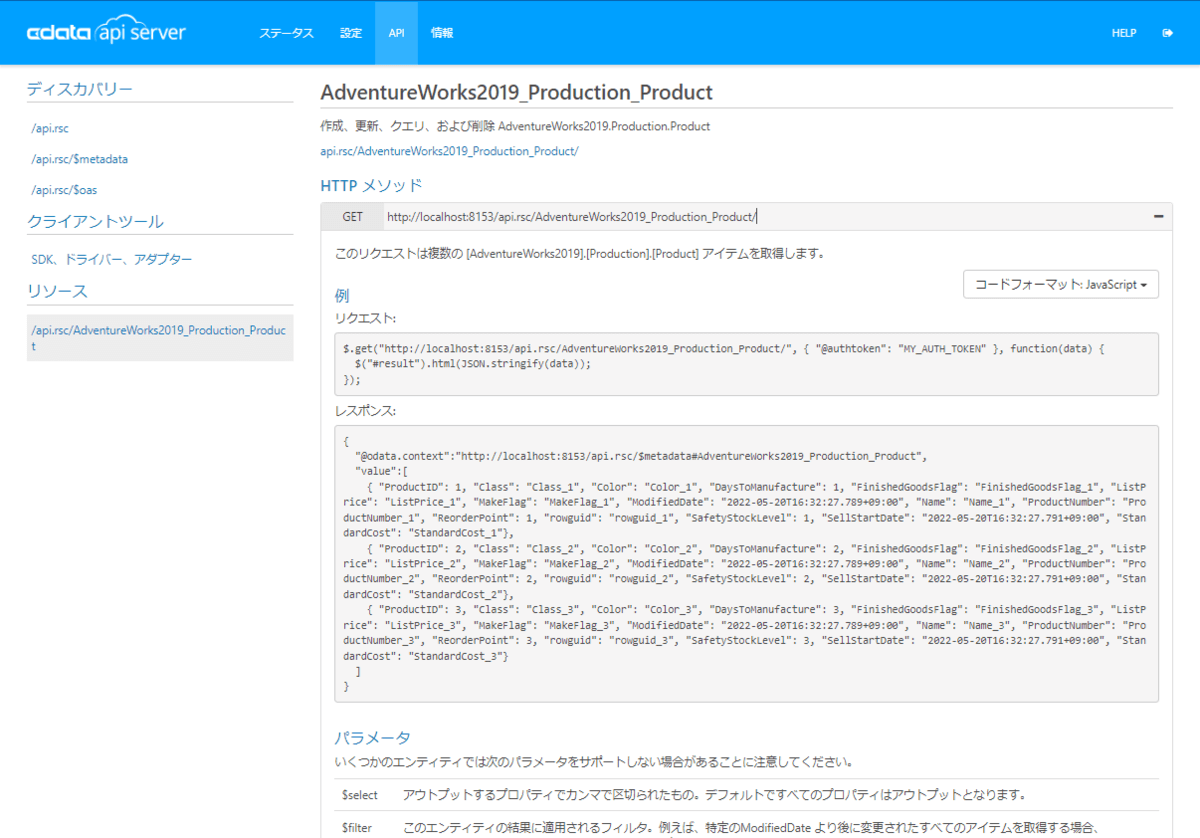Open the /api.rsc discovery link

click(50, 128)
